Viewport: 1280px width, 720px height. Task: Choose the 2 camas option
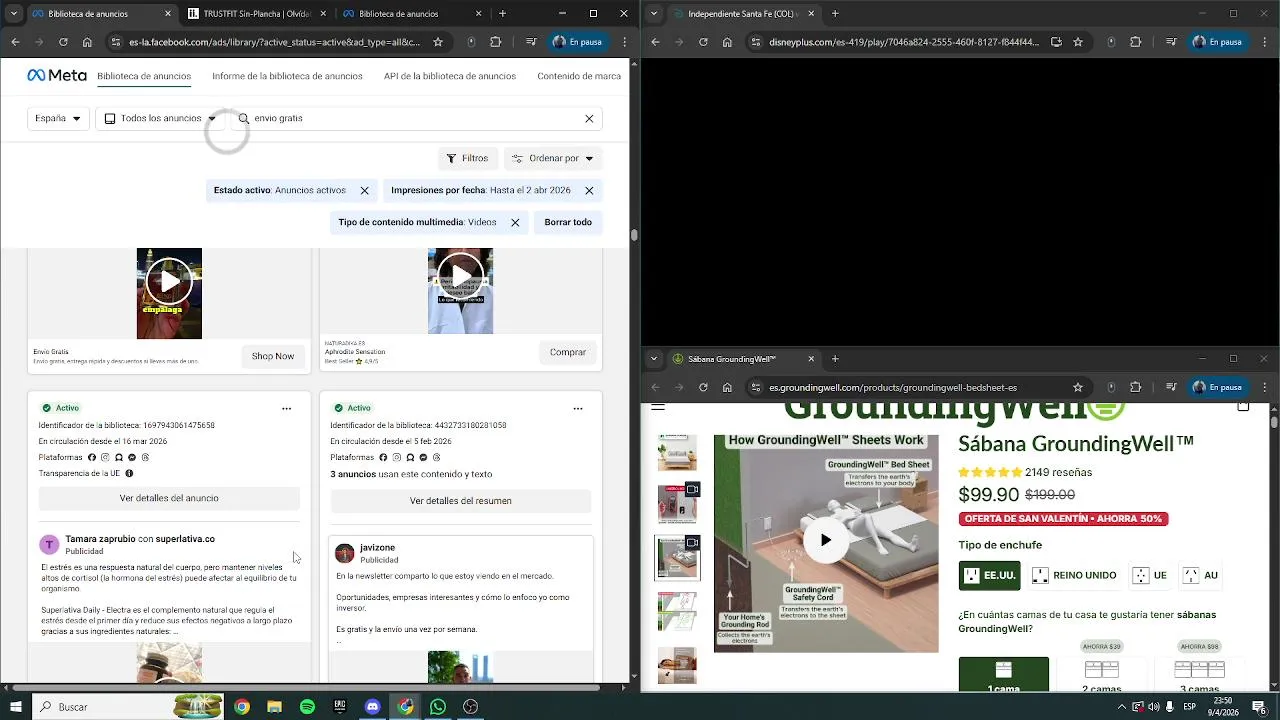coord(1101,674)
